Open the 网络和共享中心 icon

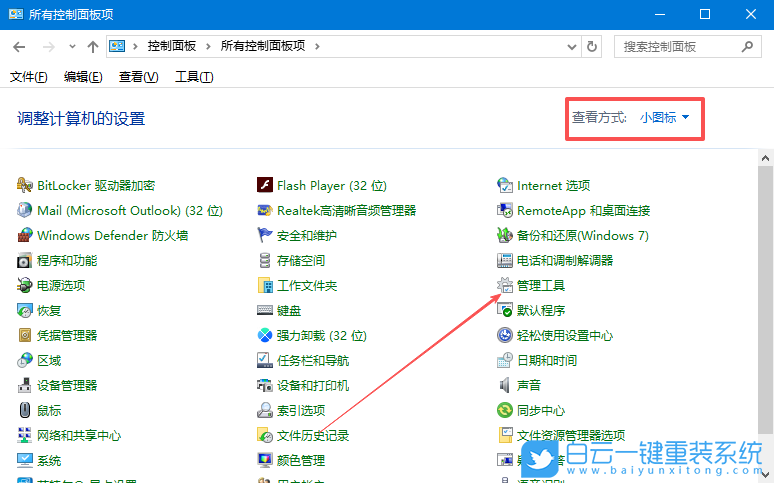tap(25, 435)
